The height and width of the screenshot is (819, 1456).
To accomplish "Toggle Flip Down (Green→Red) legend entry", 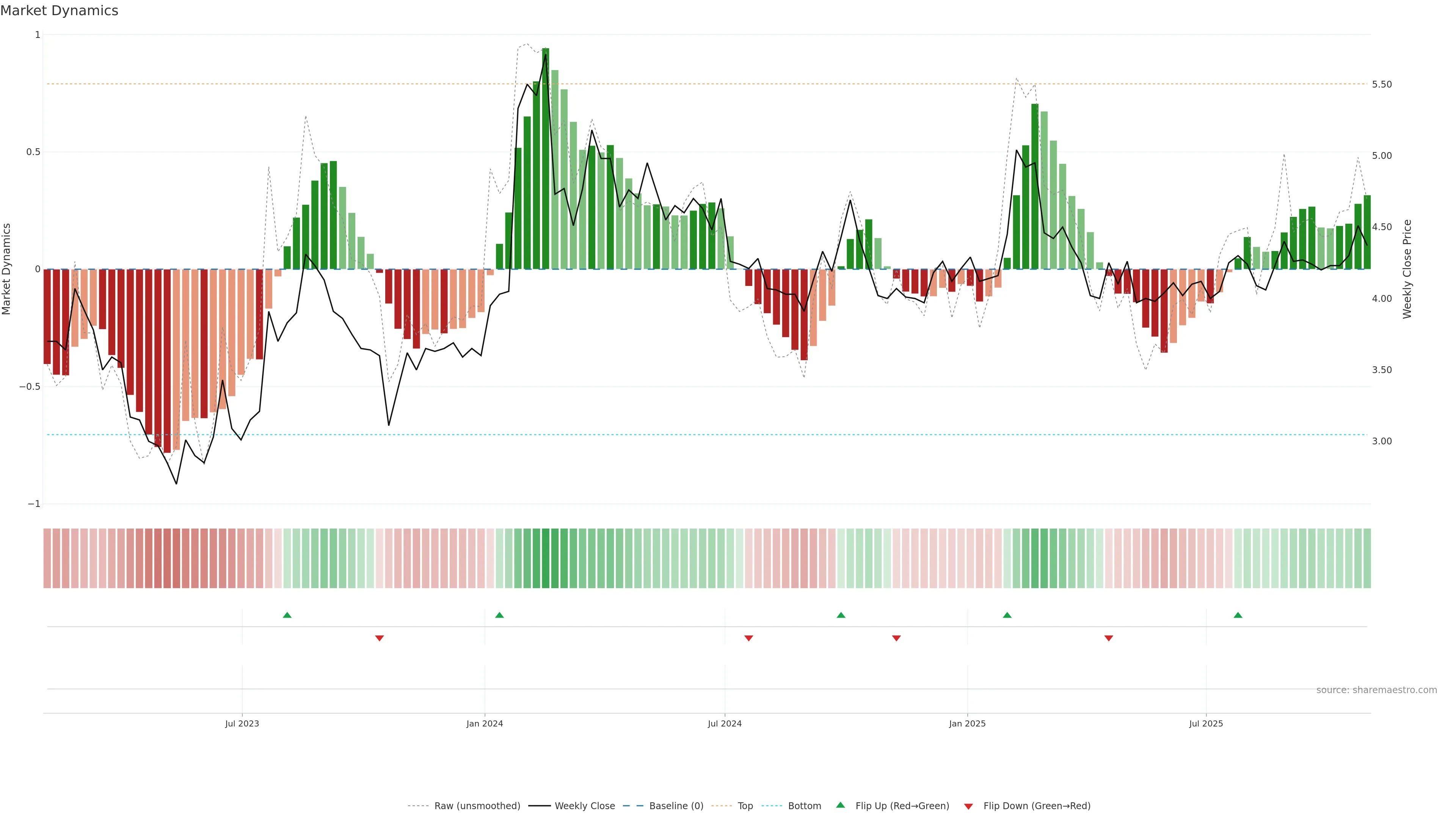I will point(1037,806).
